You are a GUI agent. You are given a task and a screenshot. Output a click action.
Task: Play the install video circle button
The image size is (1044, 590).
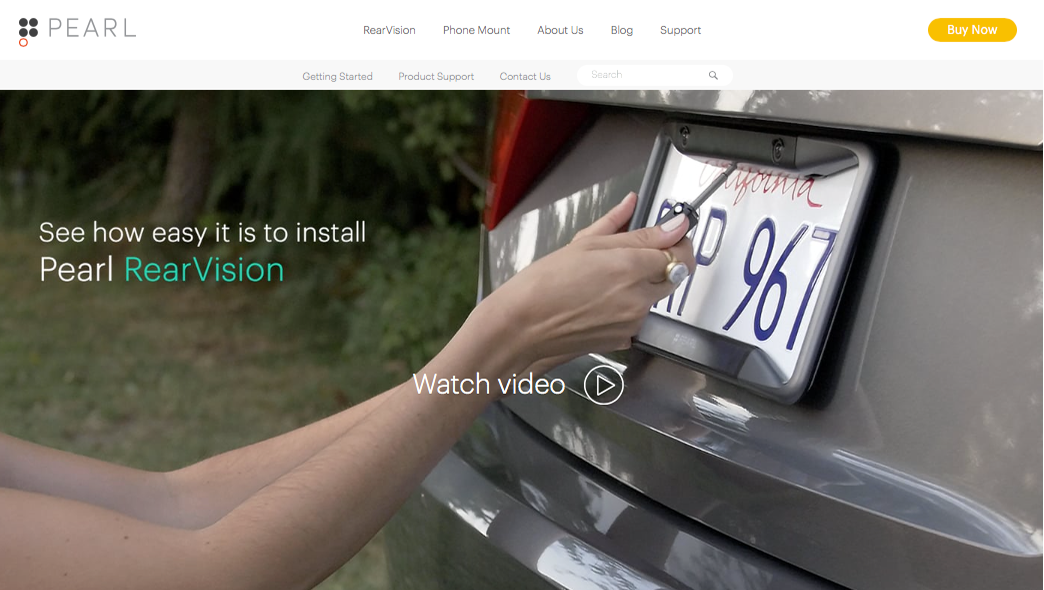[603, 385]
